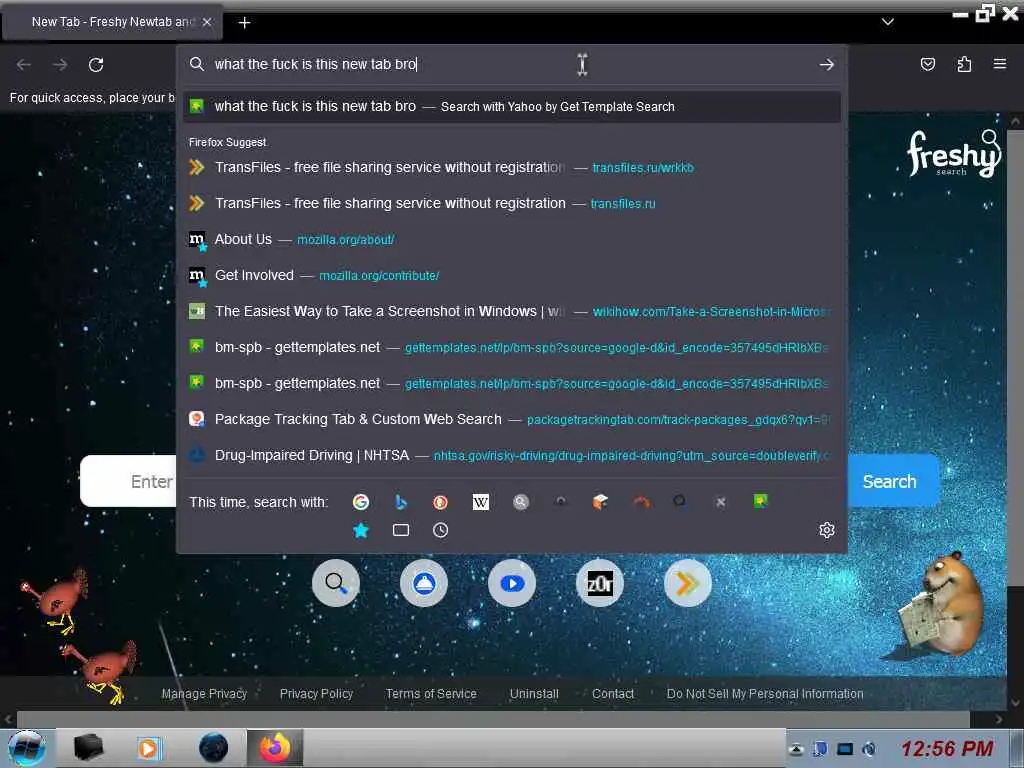Search bookmarks with the blue star icon
The width and height of the screenshot is (1024, 768).
360,530
